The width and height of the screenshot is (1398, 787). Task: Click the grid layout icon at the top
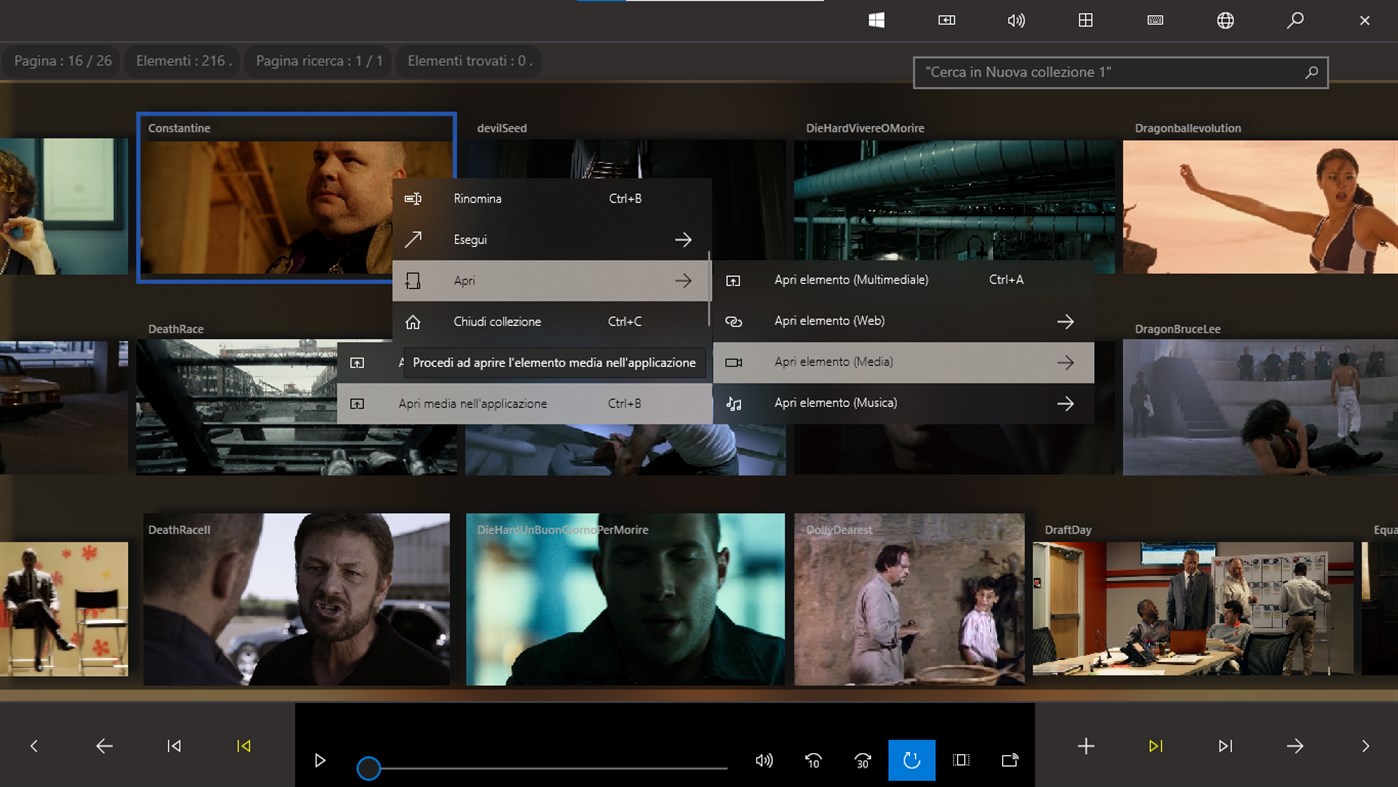[x=1085, y=20]
